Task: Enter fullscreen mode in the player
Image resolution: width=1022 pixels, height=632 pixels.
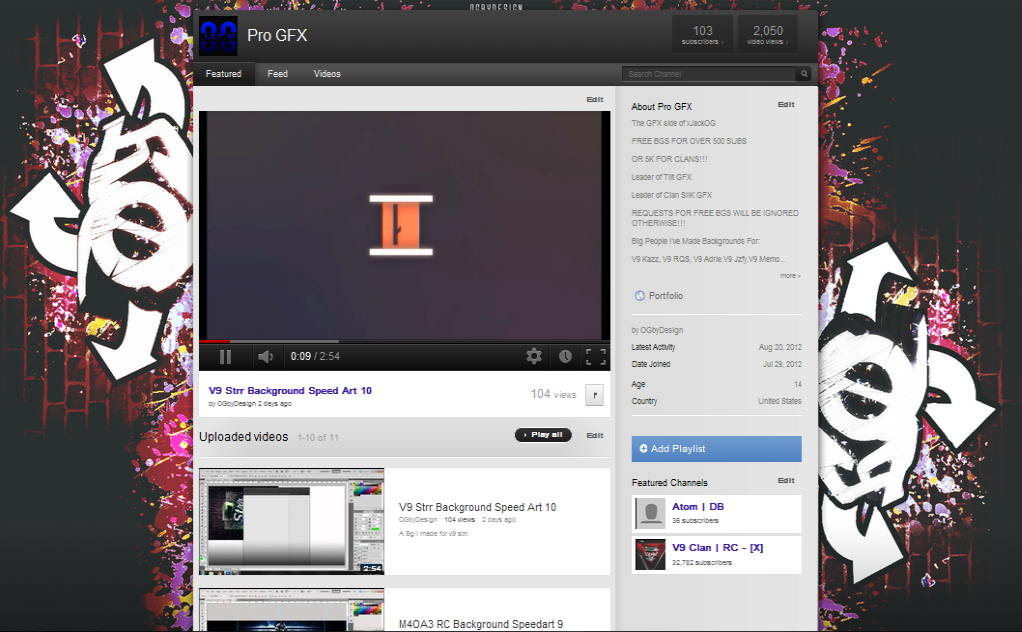Action: point(596,356)
